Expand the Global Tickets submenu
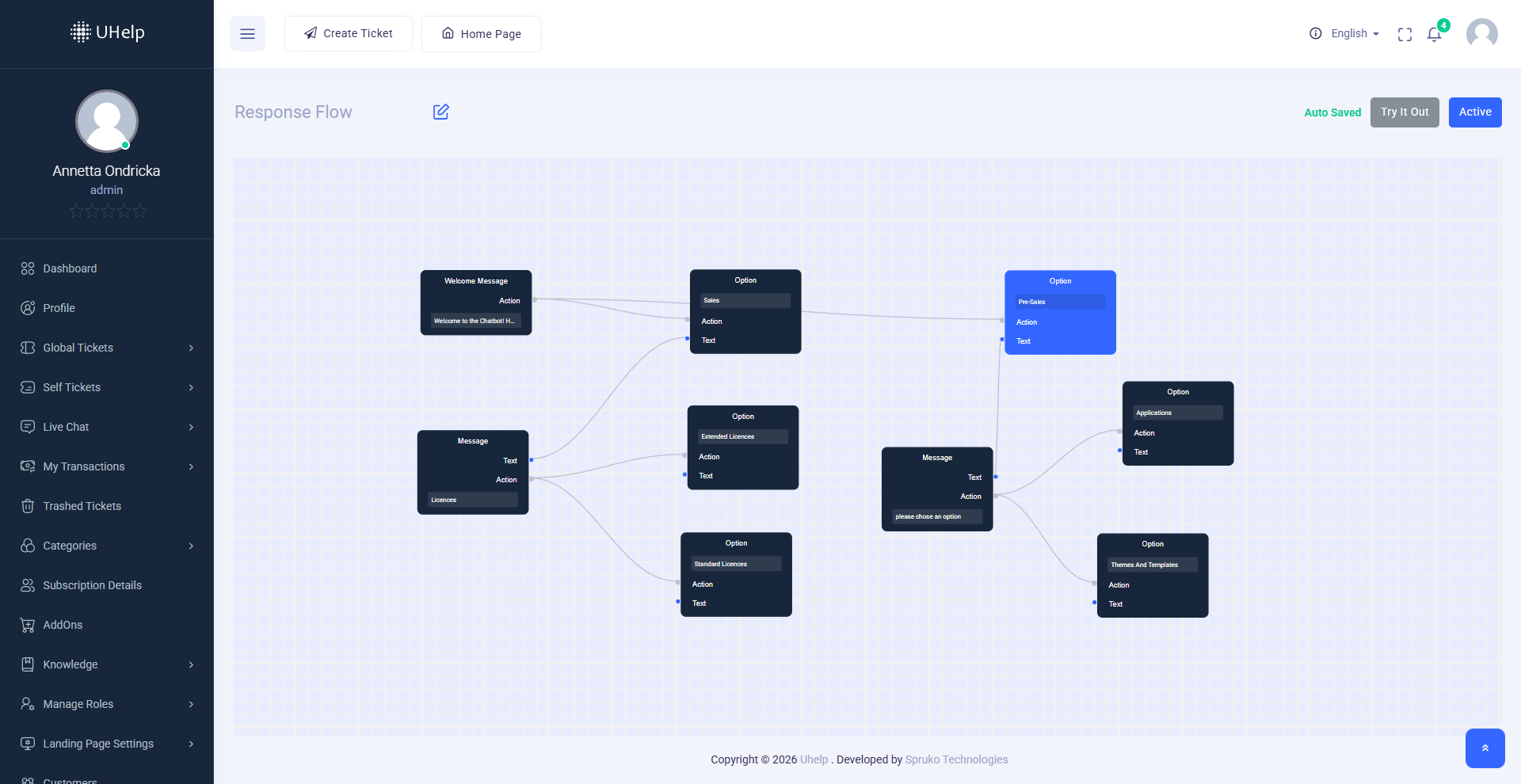Viewport: 1521px width, 784px height. tap(191, 348)
